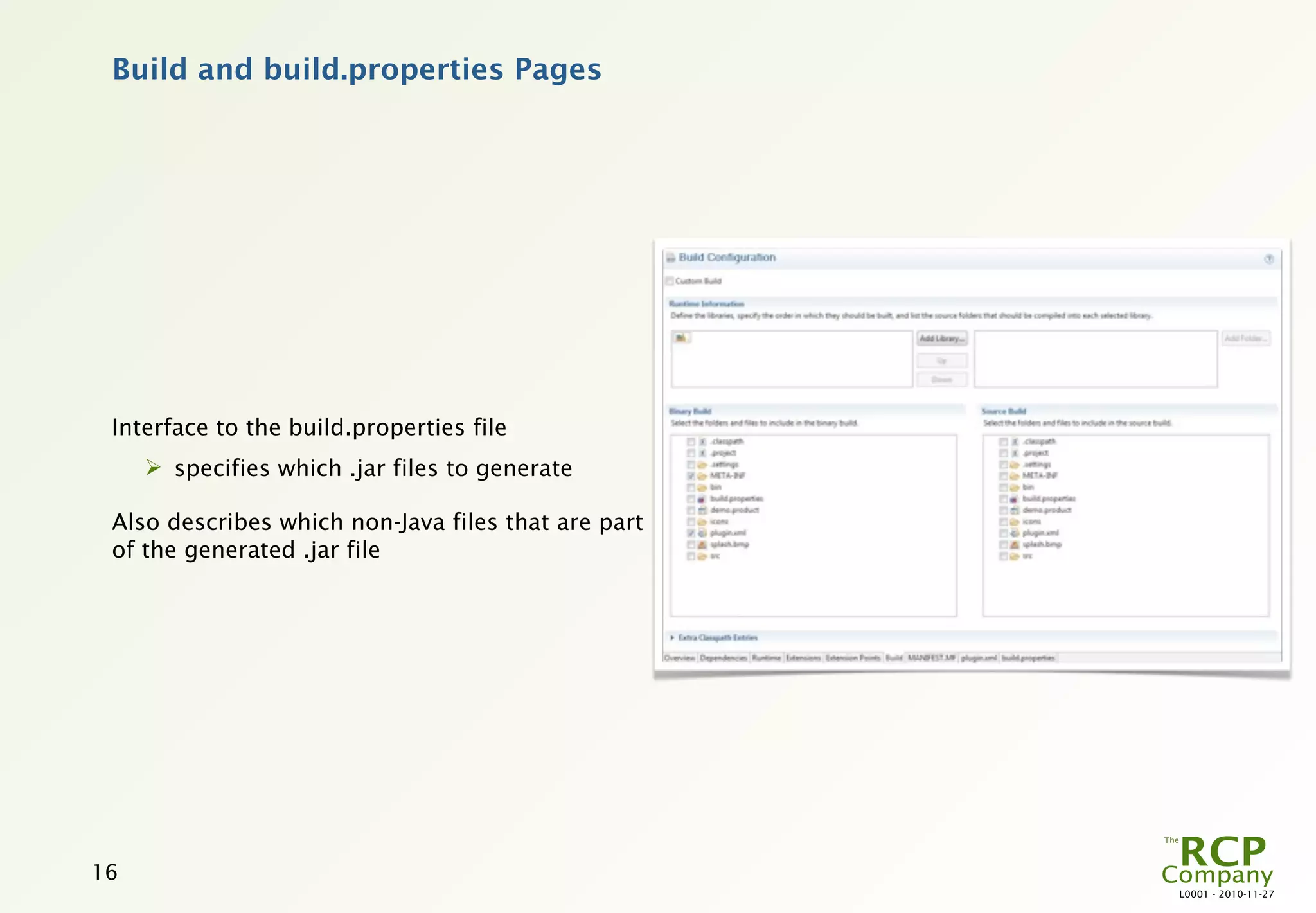This screenshot has width=1316, height=913.
Task: Click the Up button
Action: click(x=942, y=361)
